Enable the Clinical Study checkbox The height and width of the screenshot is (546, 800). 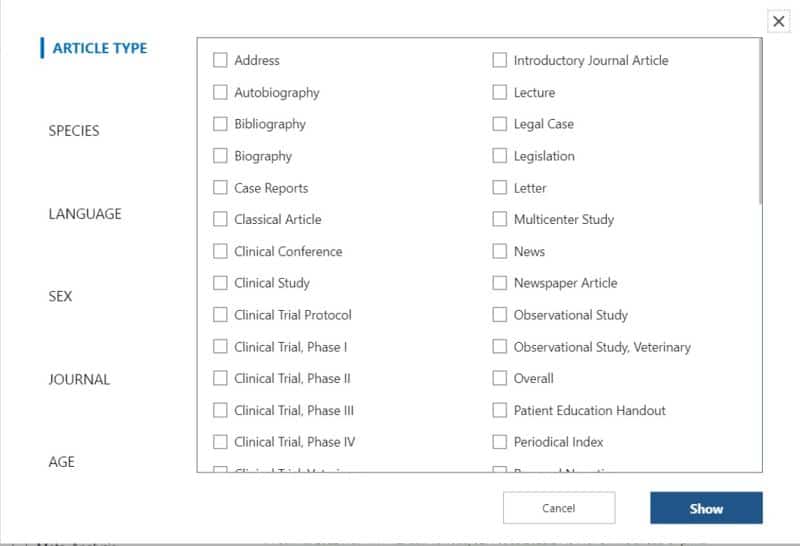pyautogui.click(x=220, y=283)
